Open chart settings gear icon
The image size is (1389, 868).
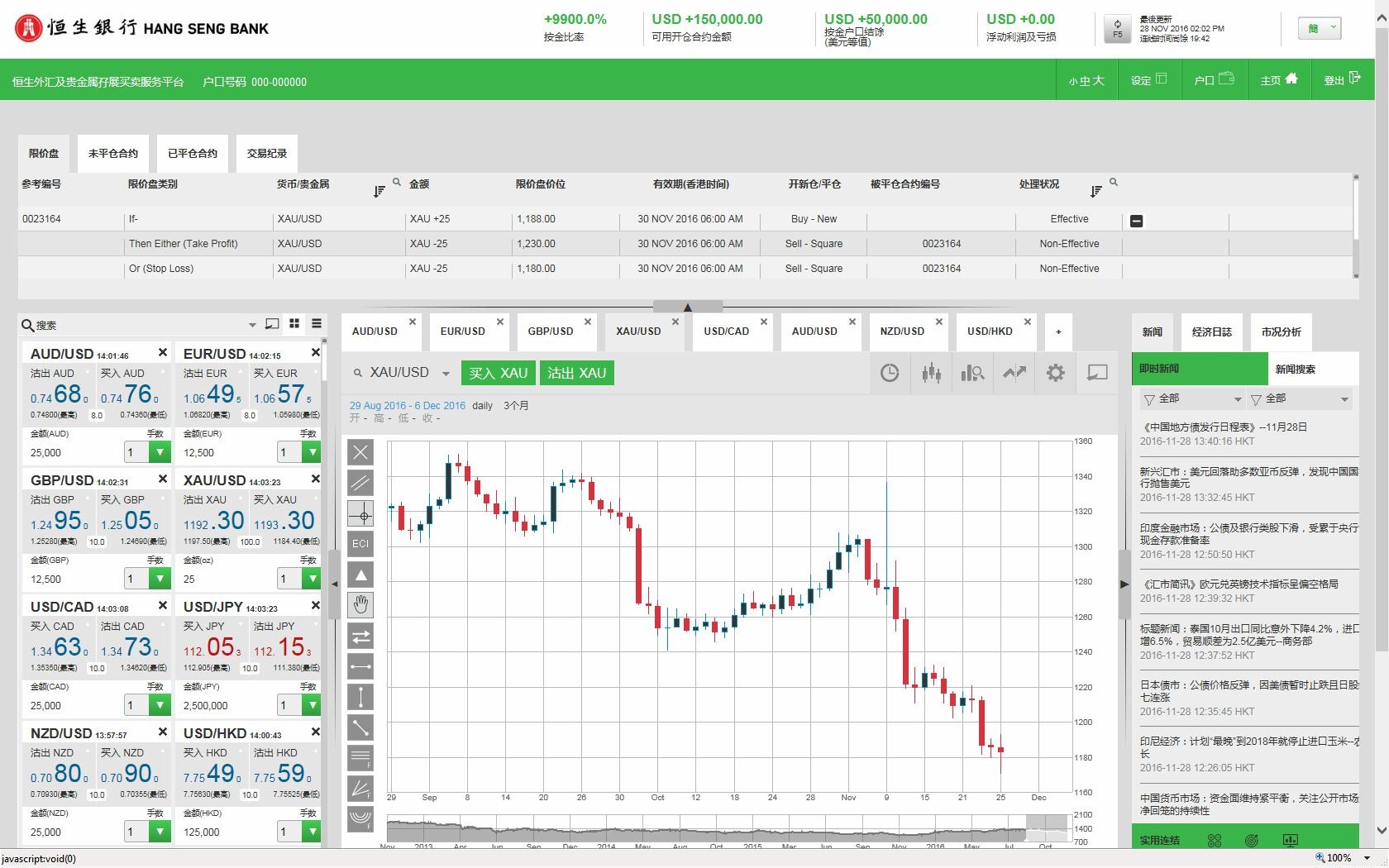point(1056,373)
